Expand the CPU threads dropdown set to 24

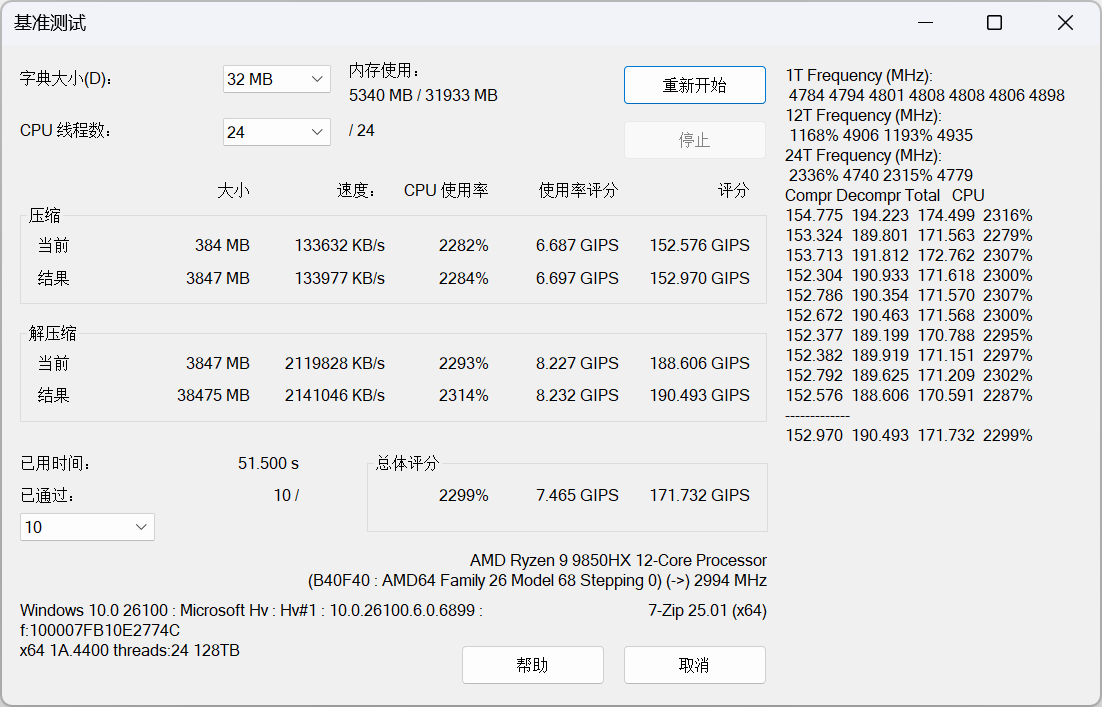(x=276, y=132)
